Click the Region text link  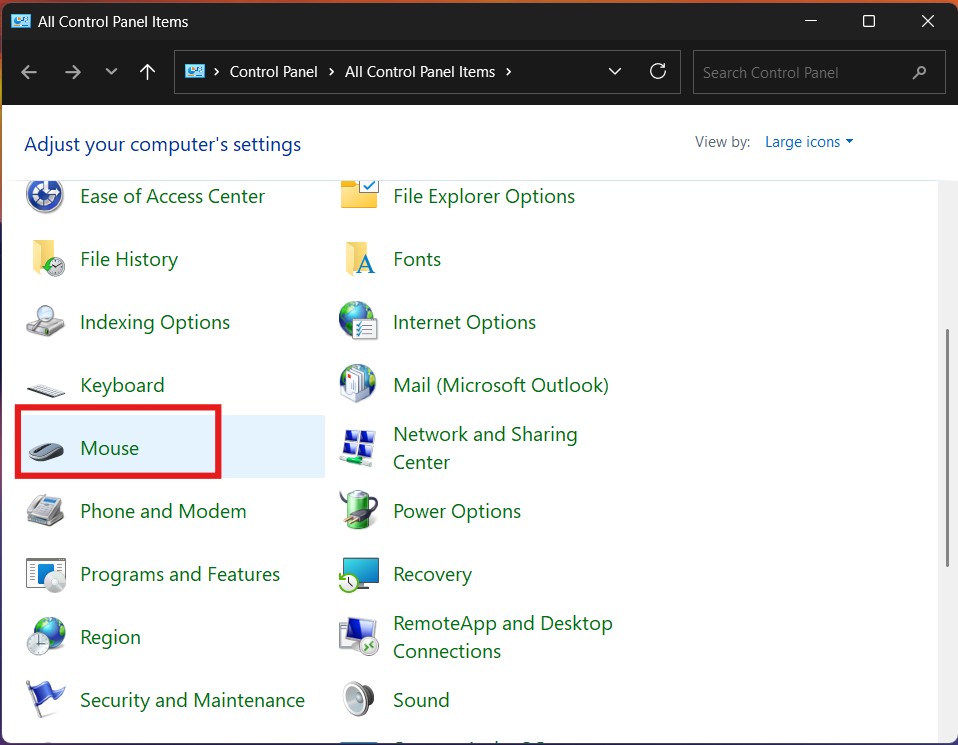click(x=111, y=637)
